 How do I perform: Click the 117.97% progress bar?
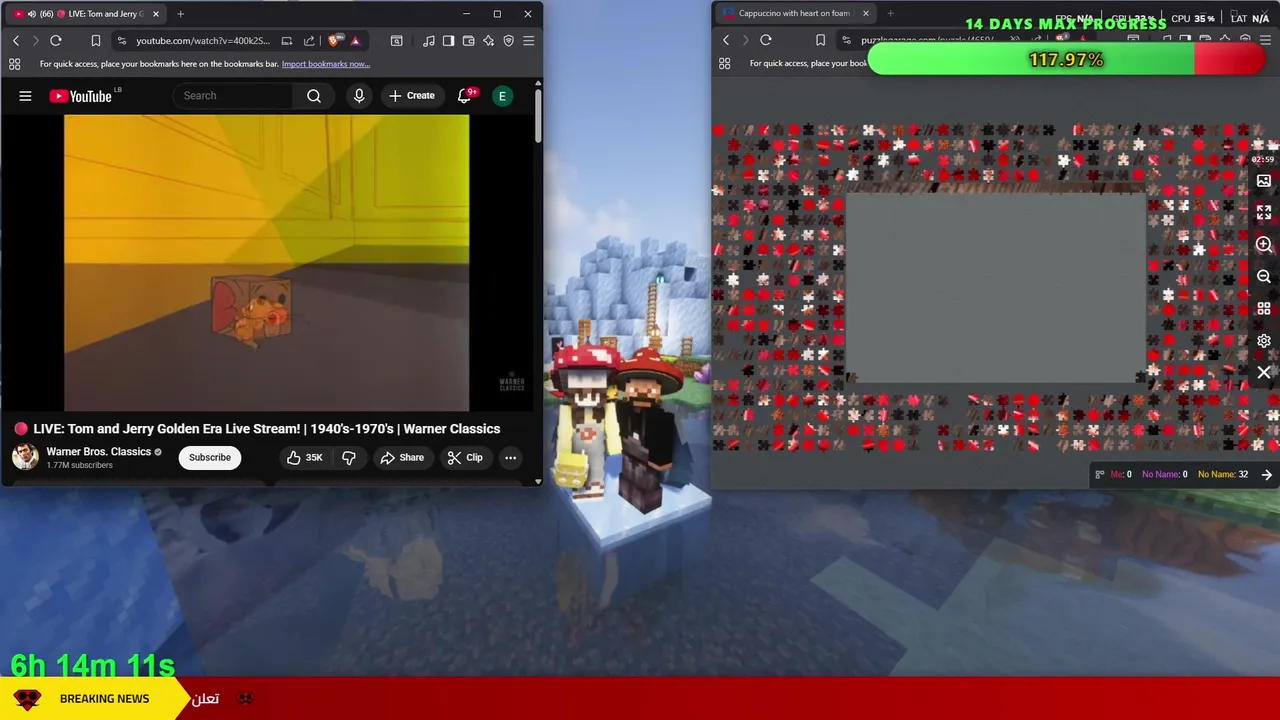click(1067, 60)
